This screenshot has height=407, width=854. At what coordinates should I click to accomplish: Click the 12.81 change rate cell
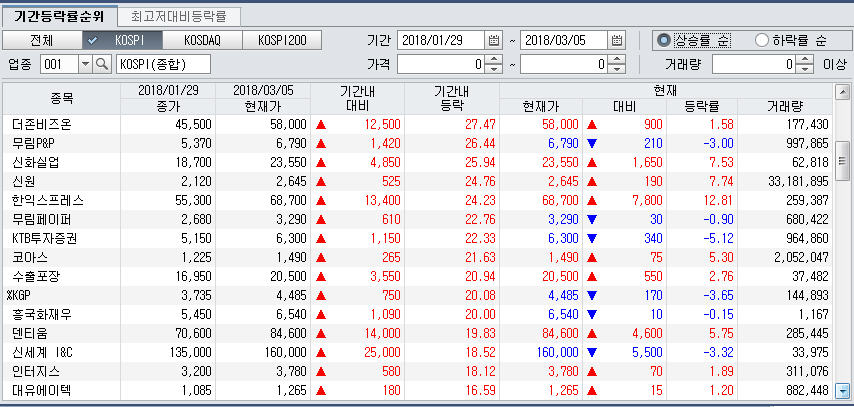point(718,201)
